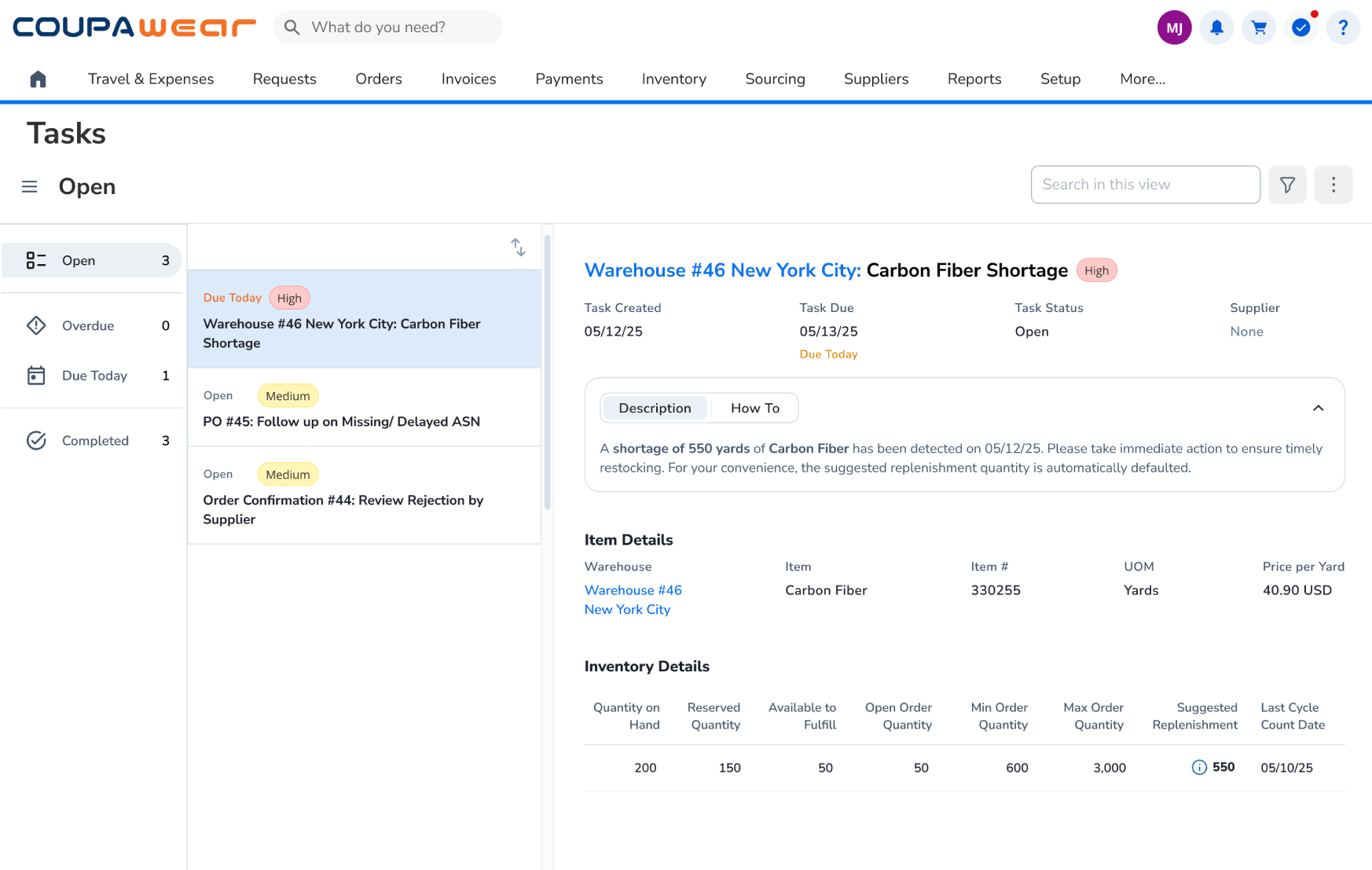Open the MJ user avatar
The width and height of the screenshot is (1372, 870).
pyautogui.click(x=1174, y=28)
